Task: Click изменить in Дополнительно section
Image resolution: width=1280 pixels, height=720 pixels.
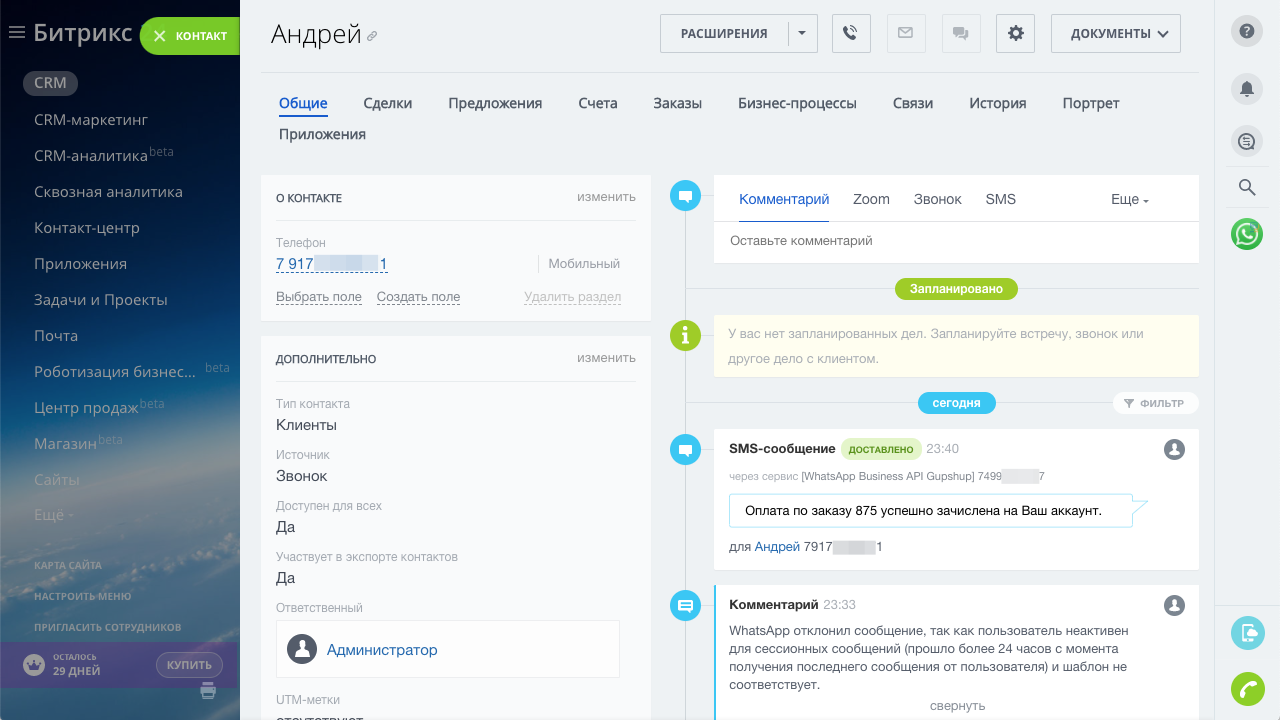Action: tap(606, 358)
